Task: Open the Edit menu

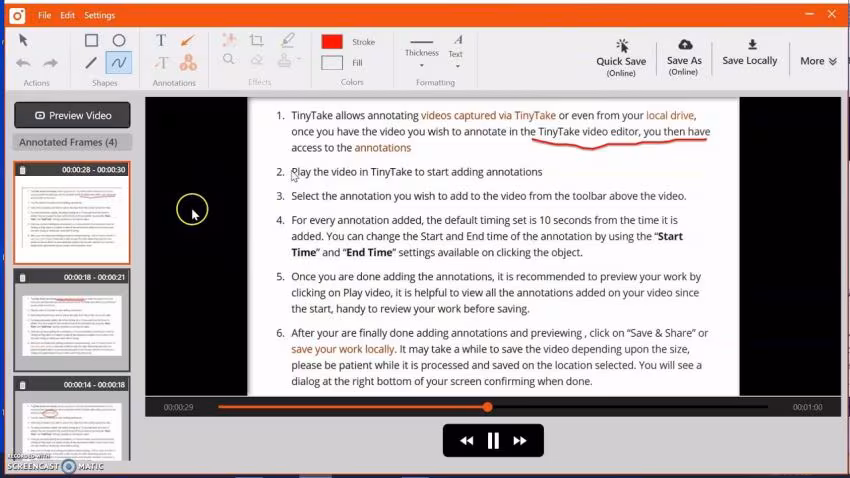Action: [x=67, y=15]
